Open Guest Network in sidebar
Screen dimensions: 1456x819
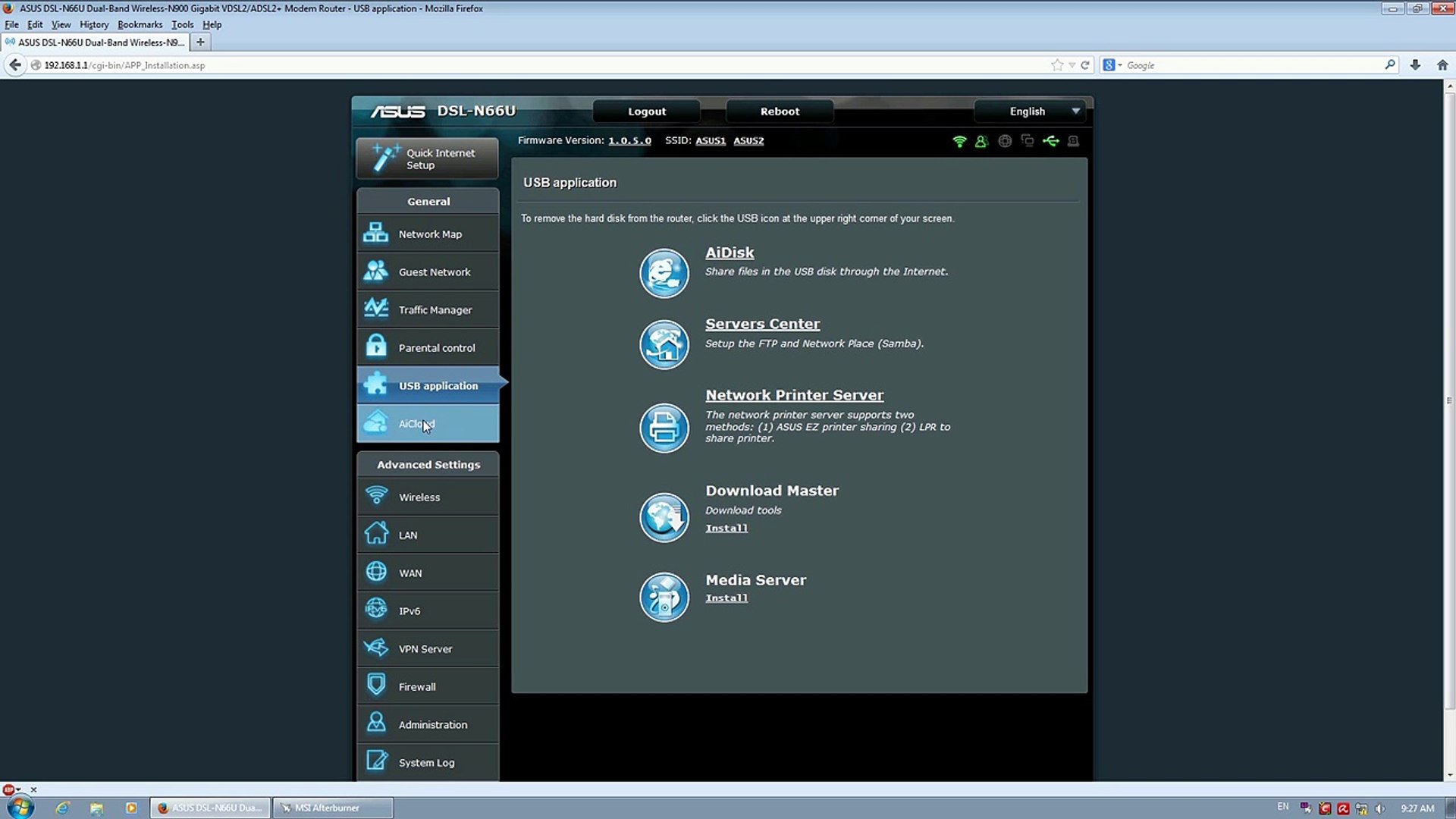tap(428, 271)
